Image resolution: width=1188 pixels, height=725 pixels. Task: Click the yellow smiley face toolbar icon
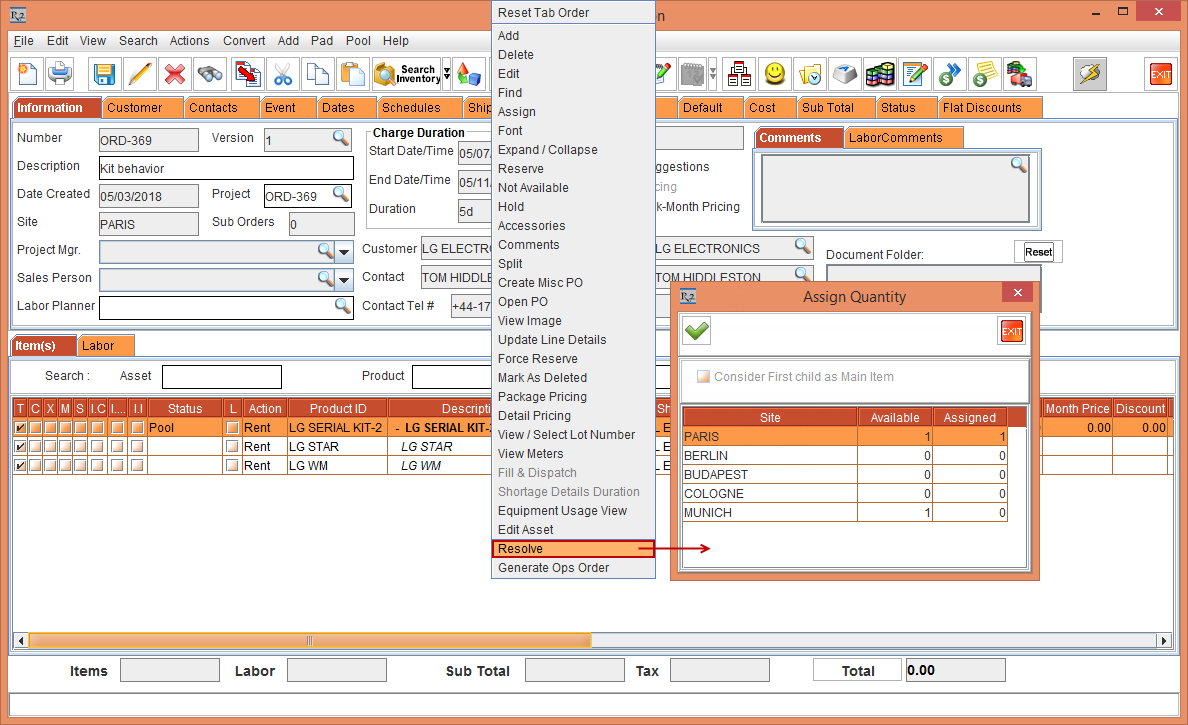pos(774,74)
